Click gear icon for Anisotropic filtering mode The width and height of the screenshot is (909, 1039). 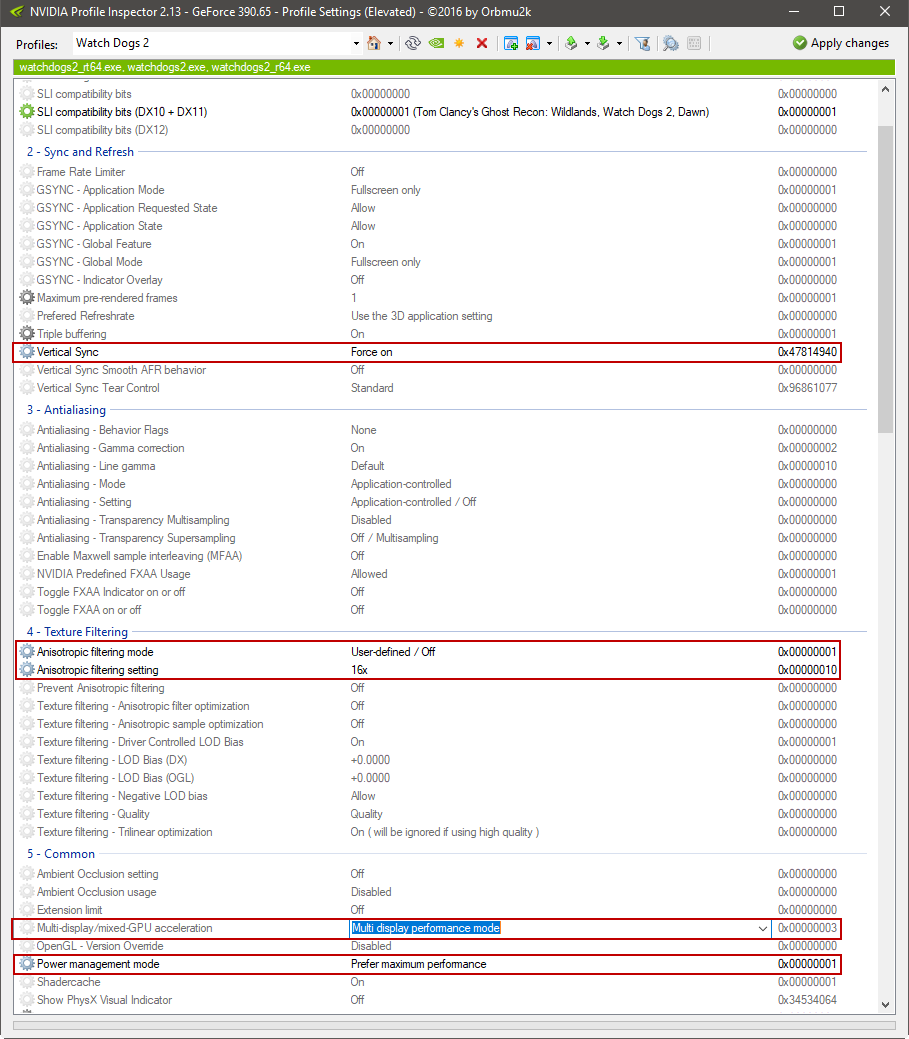point(27,652)
